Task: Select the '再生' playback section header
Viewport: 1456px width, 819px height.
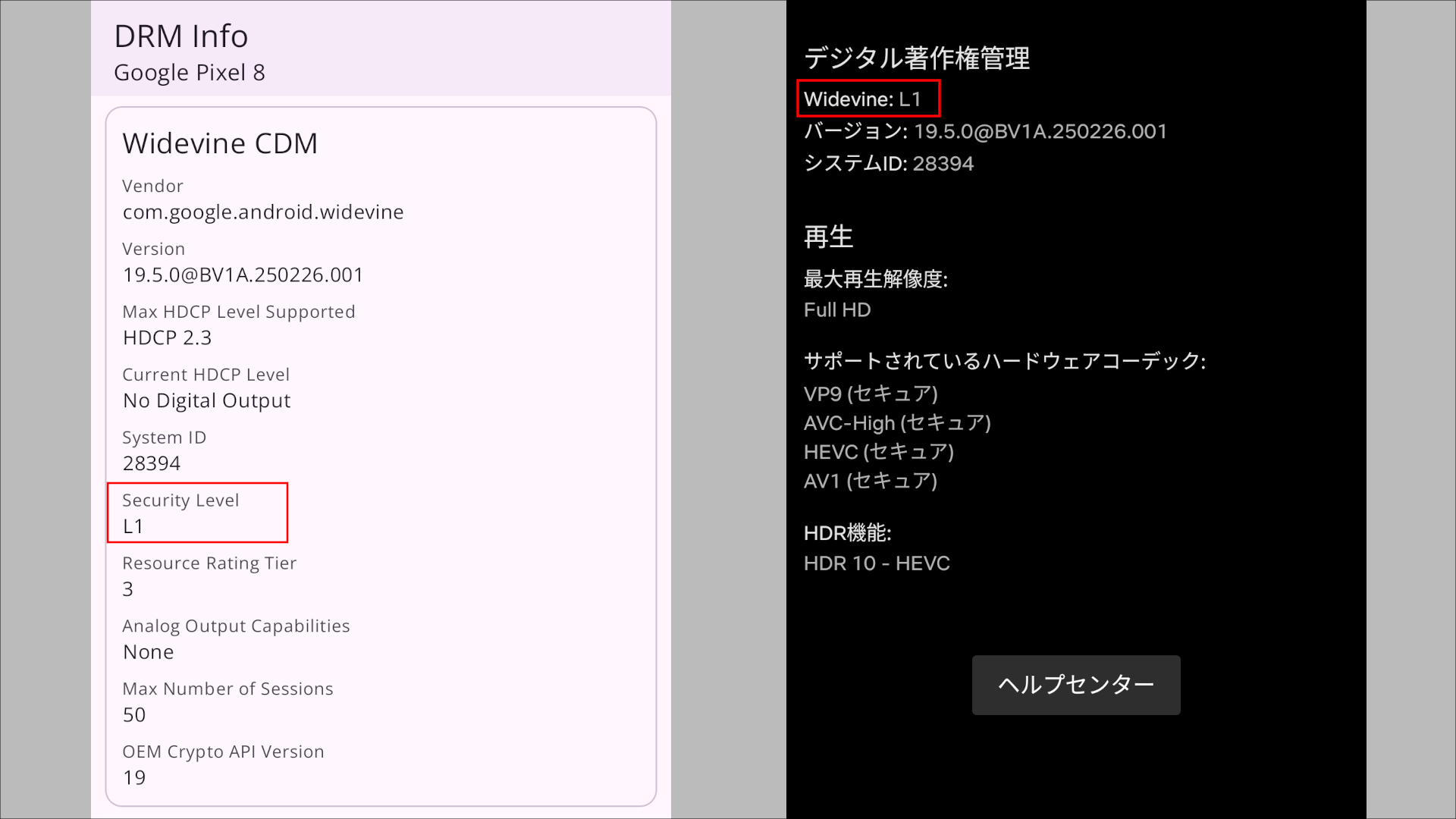Action: click(828, 237)
